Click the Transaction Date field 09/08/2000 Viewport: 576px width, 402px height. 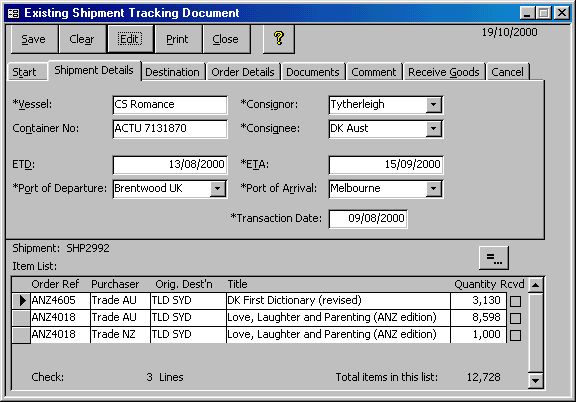(368, 219)
